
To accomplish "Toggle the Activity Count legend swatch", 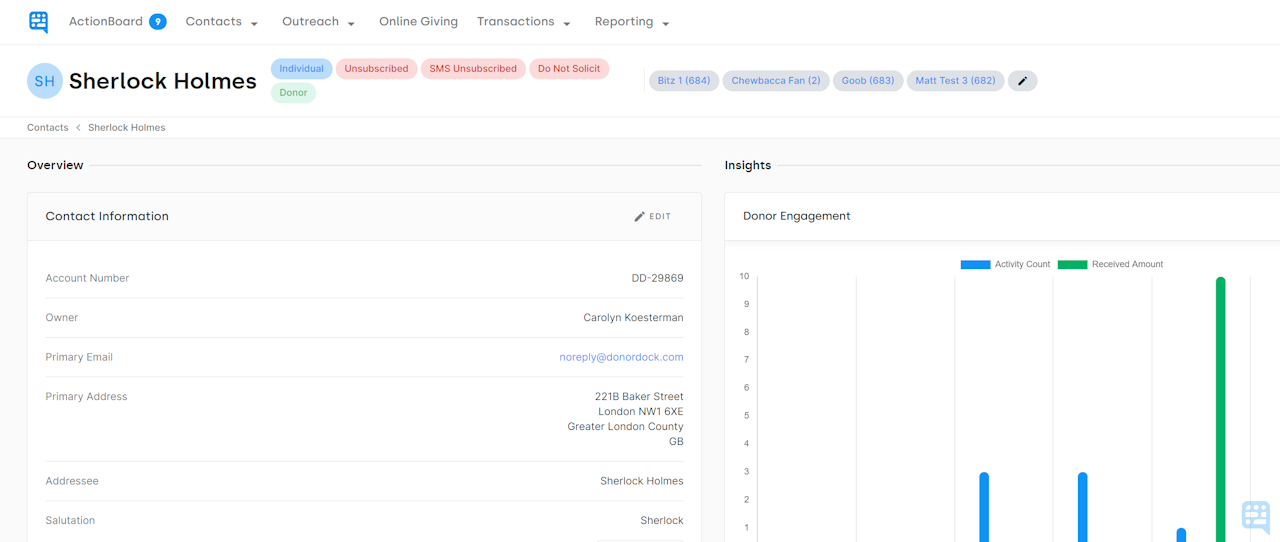I will pyautogui.click(x=975, y=264).
